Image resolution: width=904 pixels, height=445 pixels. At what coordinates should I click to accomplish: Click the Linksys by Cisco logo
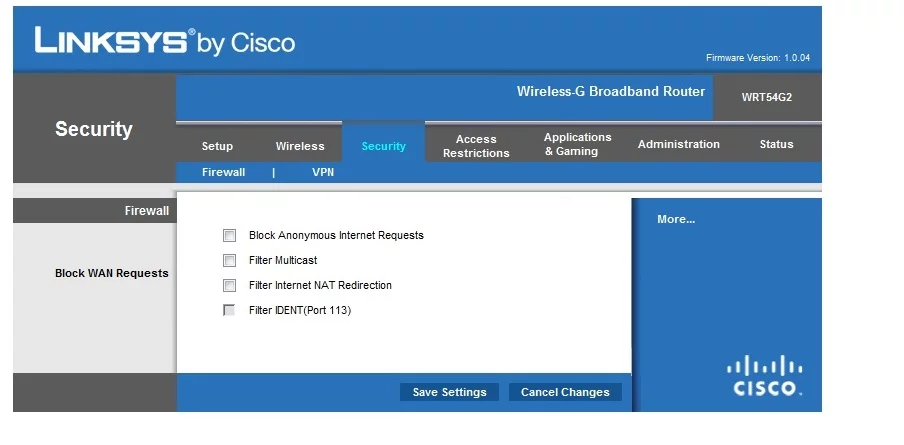[165, 42]
